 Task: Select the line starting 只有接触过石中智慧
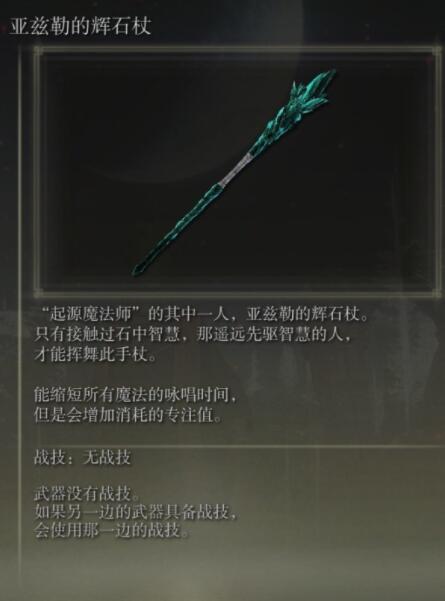[x=192, y=335]
